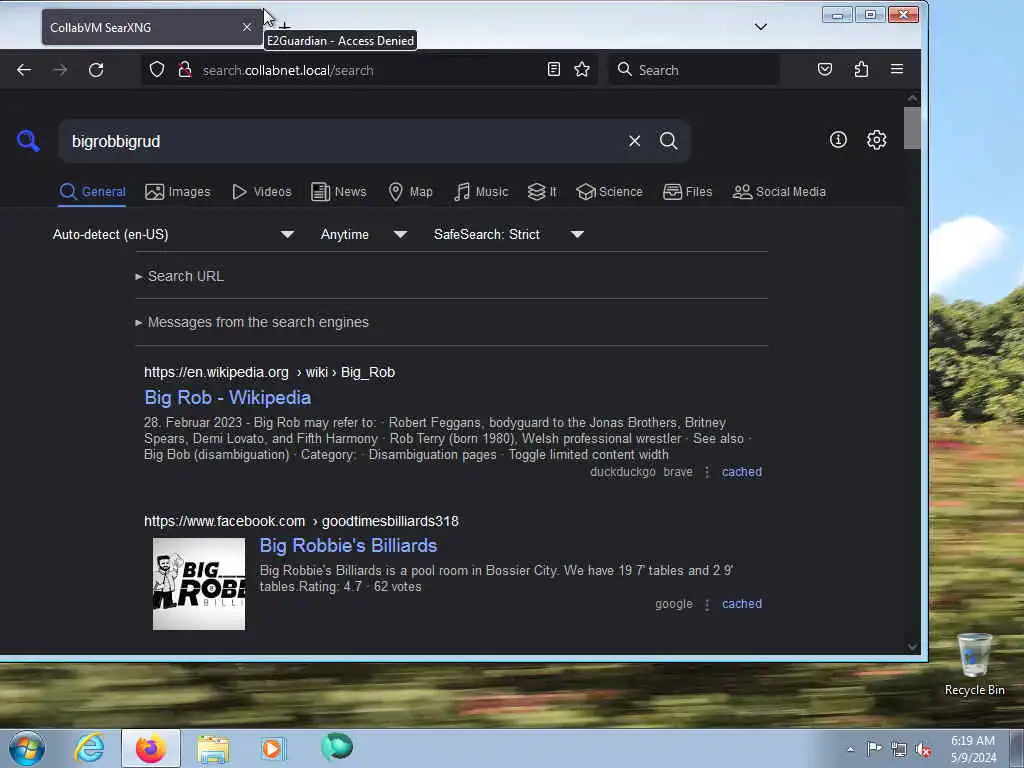Click the google engine label
Image resolution: width=1024 pixels, height=768 pixels.
(674, 603)
